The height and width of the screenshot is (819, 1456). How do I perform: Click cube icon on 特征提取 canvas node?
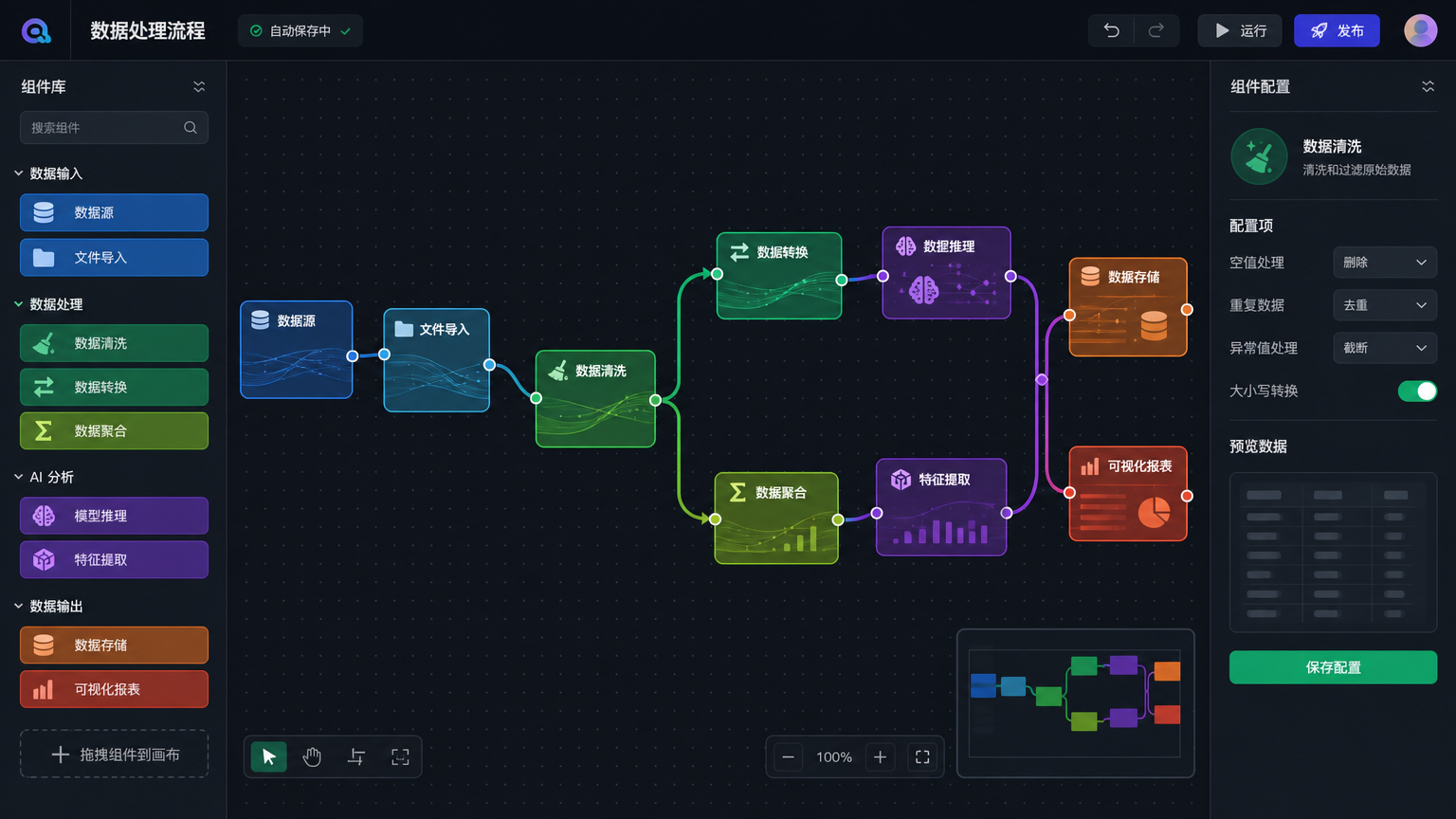(x=901, y=480)
